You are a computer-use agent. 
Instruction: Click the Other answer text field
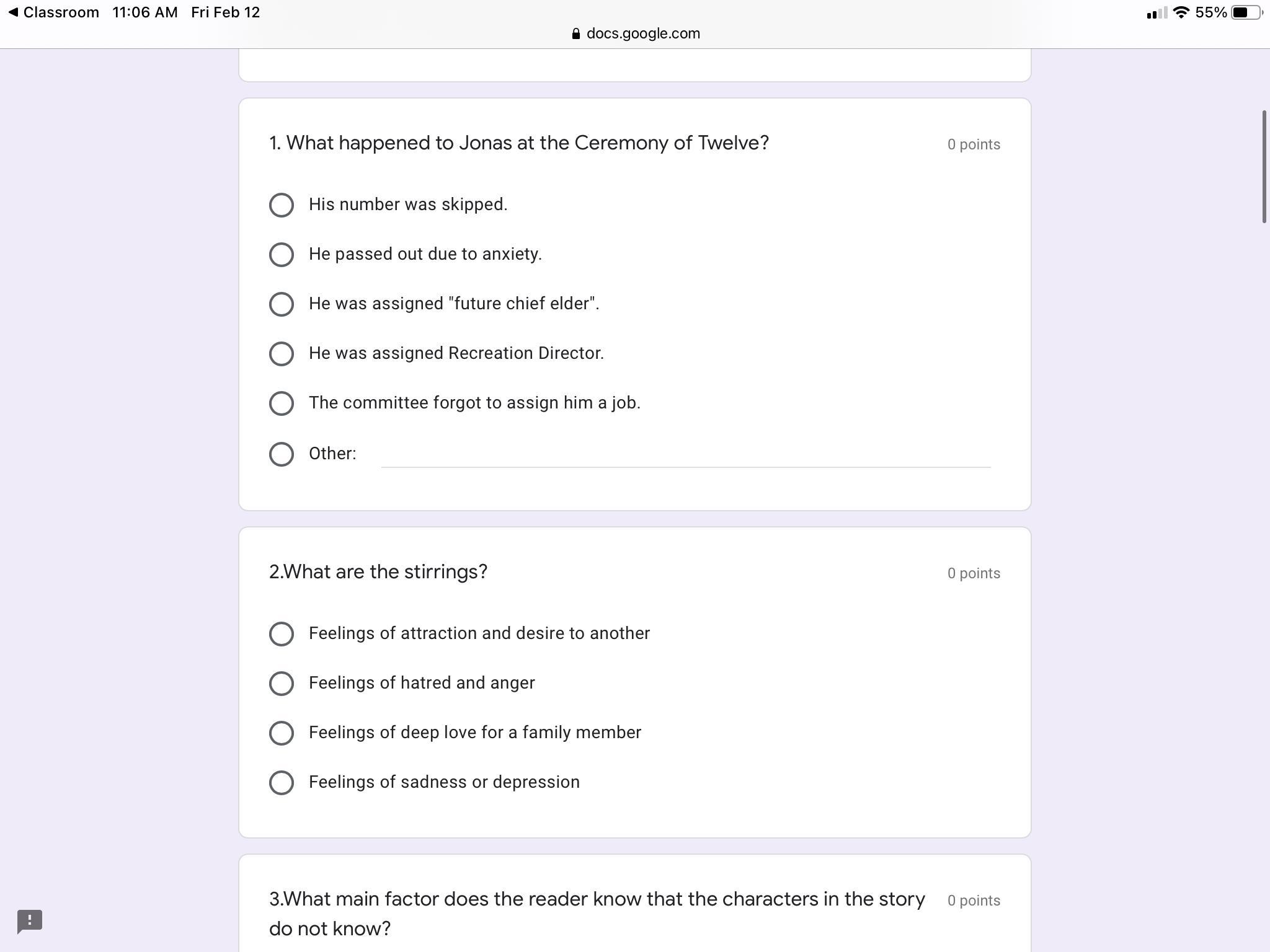(685, 454)
